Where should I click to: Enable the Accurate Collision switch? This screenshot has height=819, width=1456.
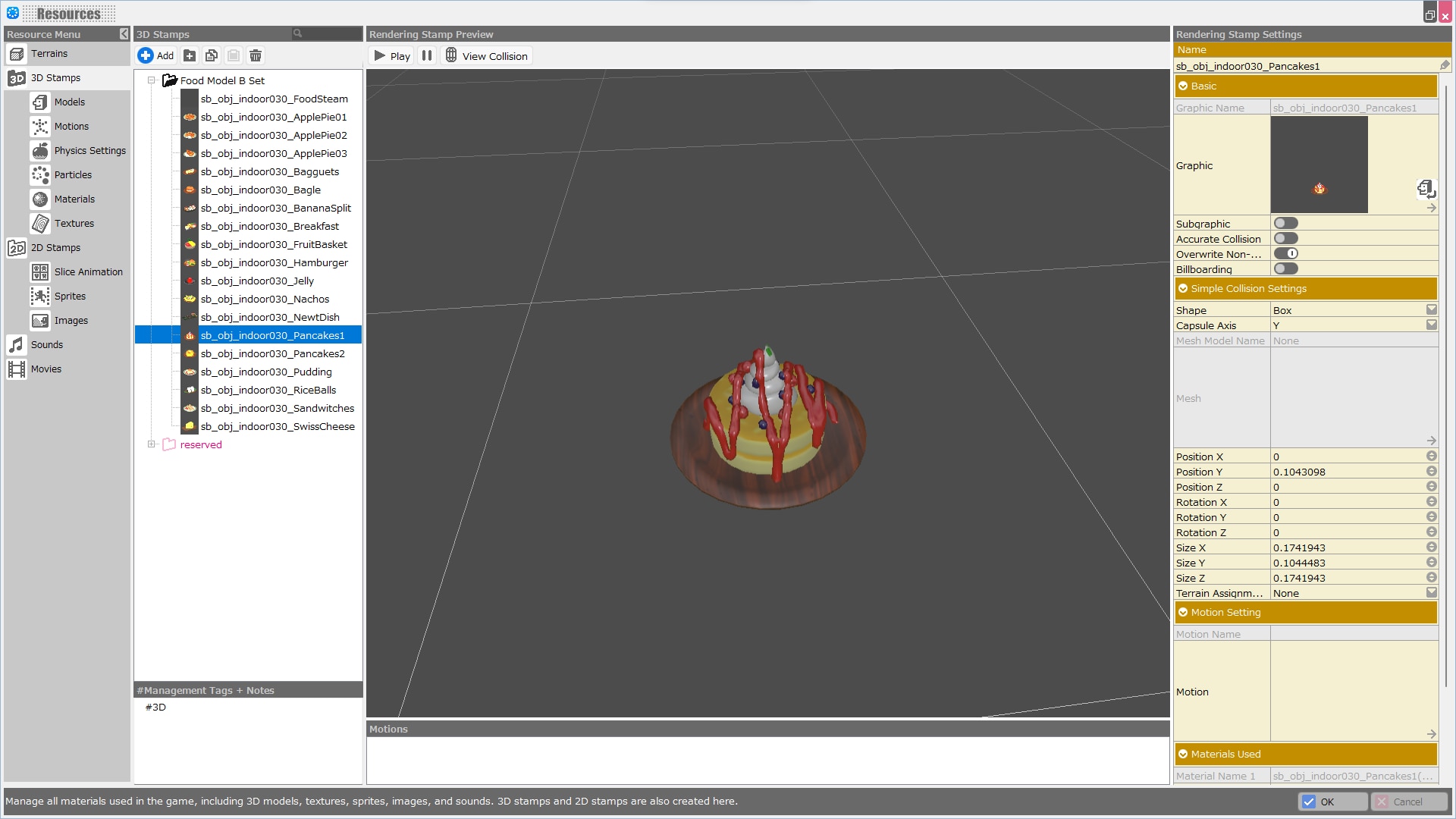click(x=1285, y=239)
